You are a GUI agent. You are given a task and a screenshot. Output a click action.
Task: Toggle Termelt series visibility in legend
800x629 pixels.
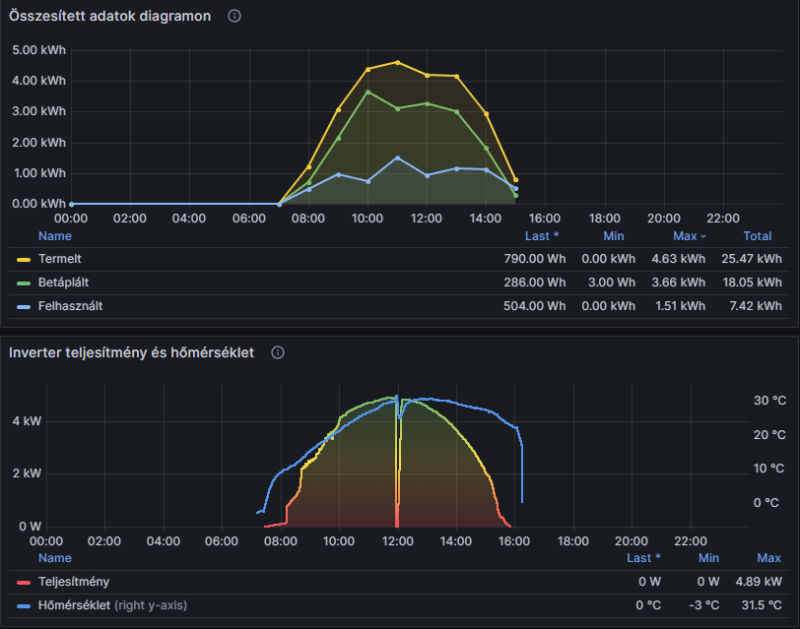click(x=60, y=259)
